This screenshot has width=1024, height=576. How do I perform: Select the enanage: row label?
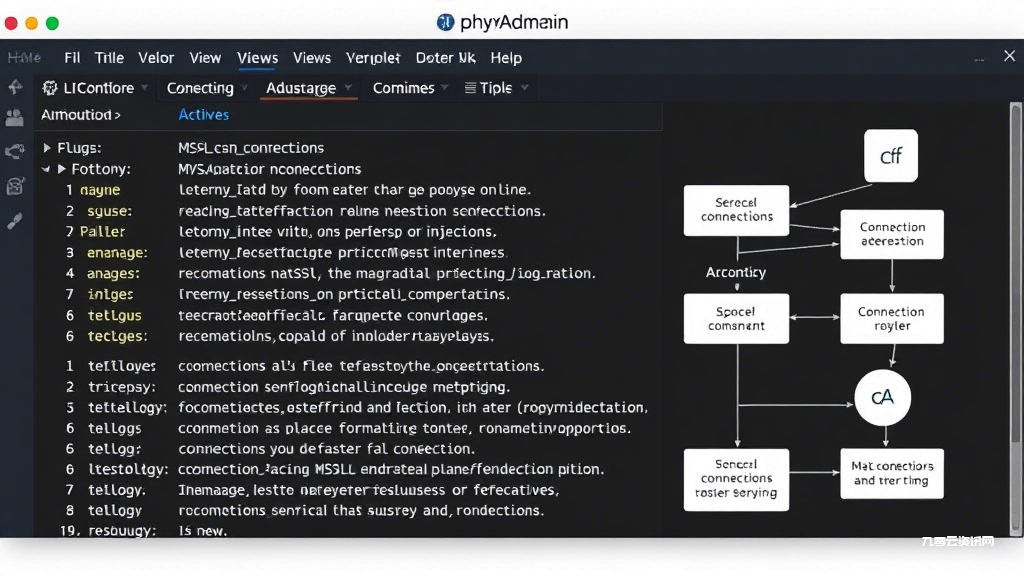pos(118,253)
